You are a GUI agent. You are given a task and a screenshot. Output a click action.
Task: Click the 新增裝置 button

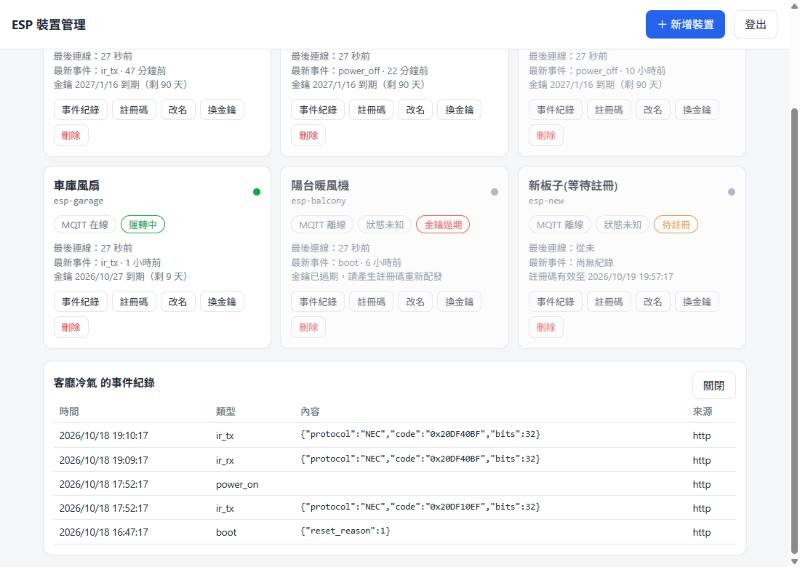(x=685, y=24)
